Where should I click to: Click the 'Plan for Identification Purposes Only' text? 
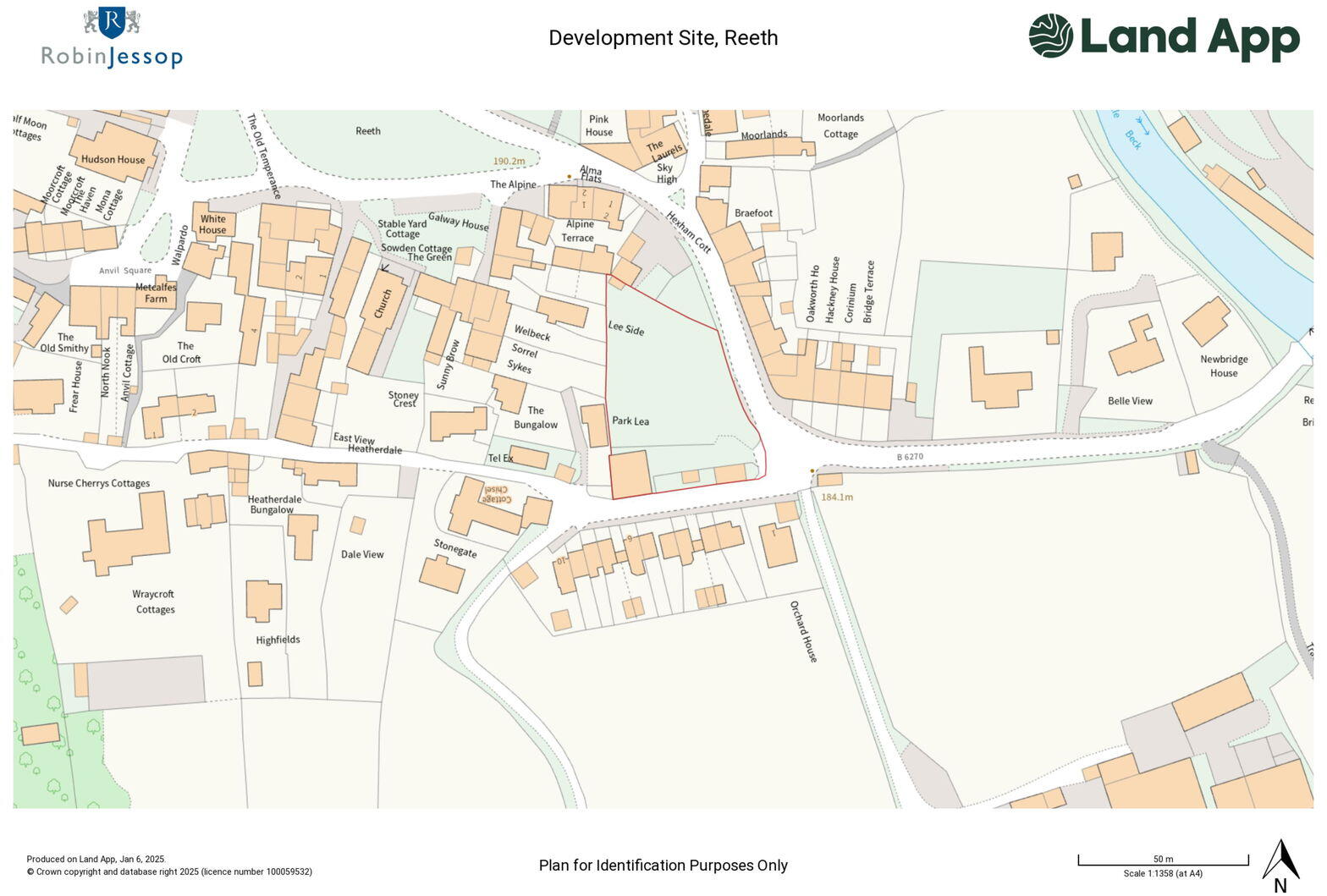(x=663, y=866)
